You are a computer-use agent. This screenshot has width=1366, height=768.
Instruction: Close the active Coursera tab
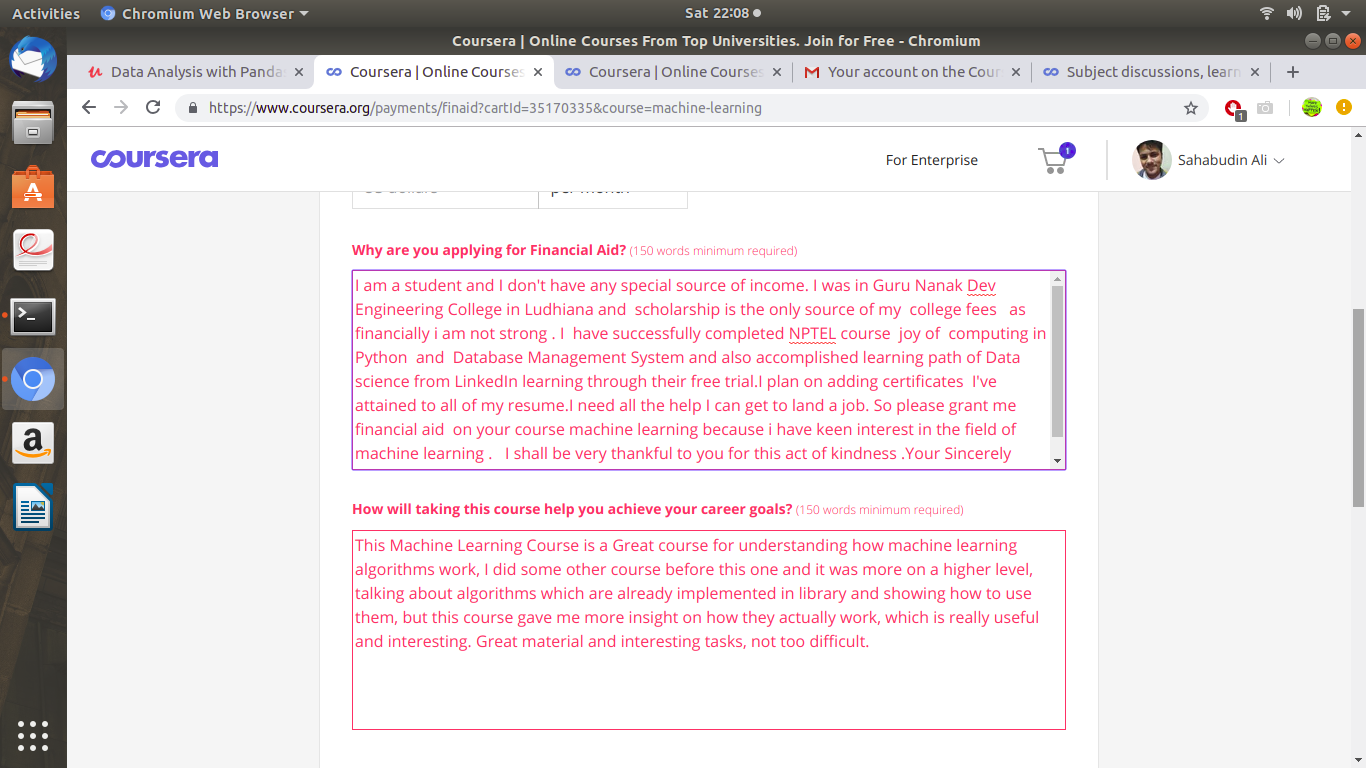[538, 72]
